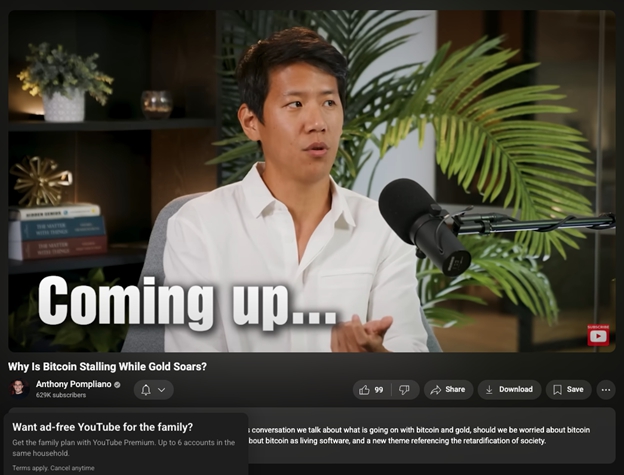624x475 pixels.
Task: Open the three-dot more actions menu
Action: click(606, 390)
